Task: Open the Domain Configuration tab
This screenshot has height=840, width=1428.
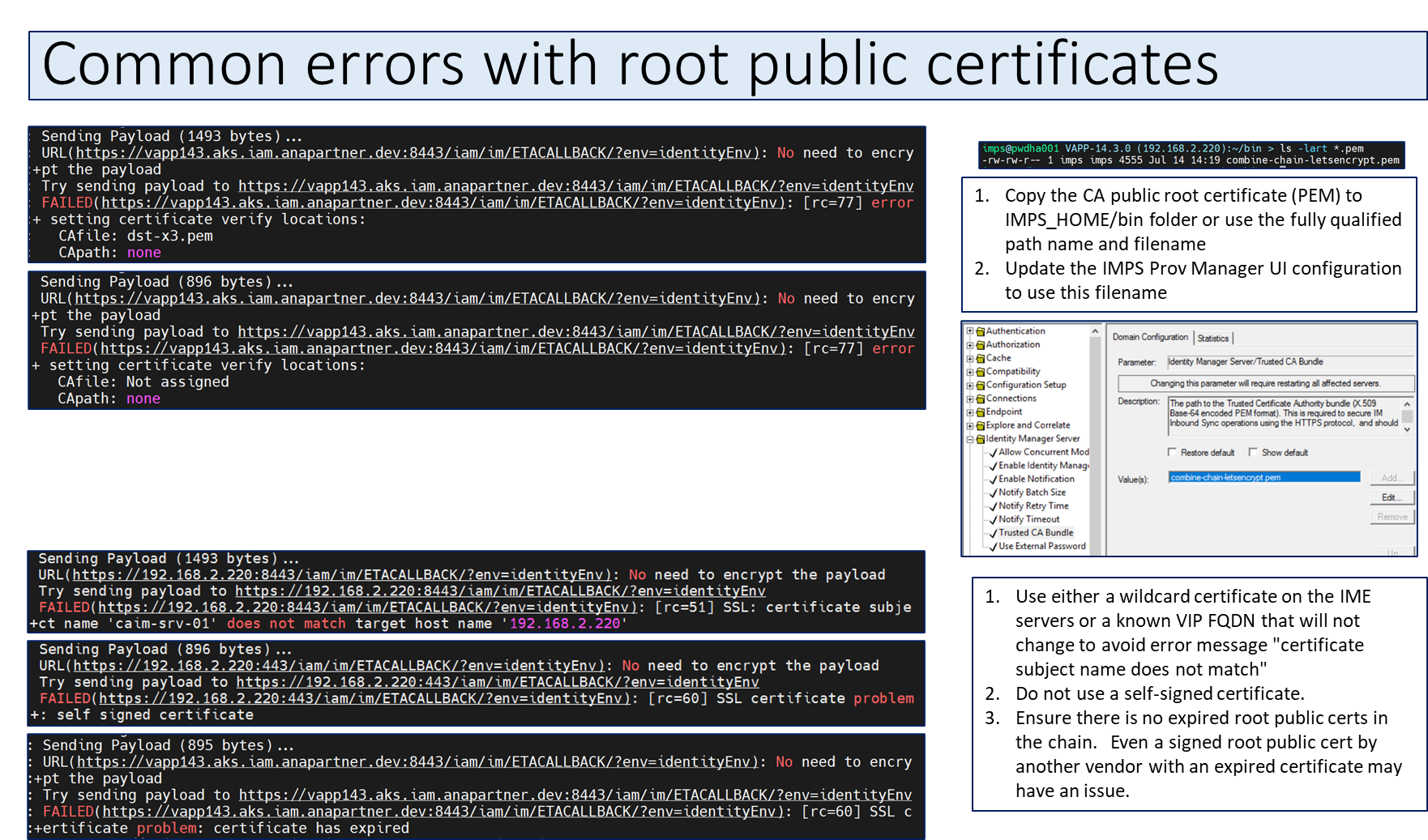Action: pyautogui.click(x=1149, y=337)
